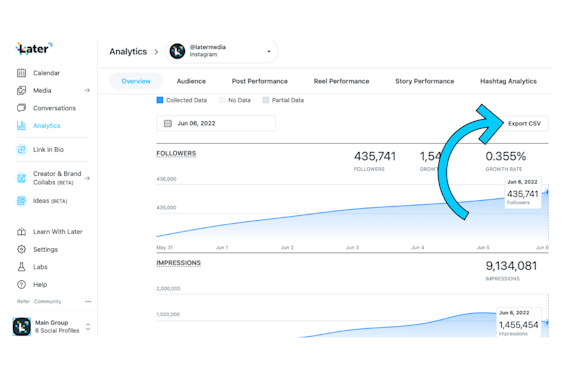Click the Learn With Later icon

click(x=22, y=232)
